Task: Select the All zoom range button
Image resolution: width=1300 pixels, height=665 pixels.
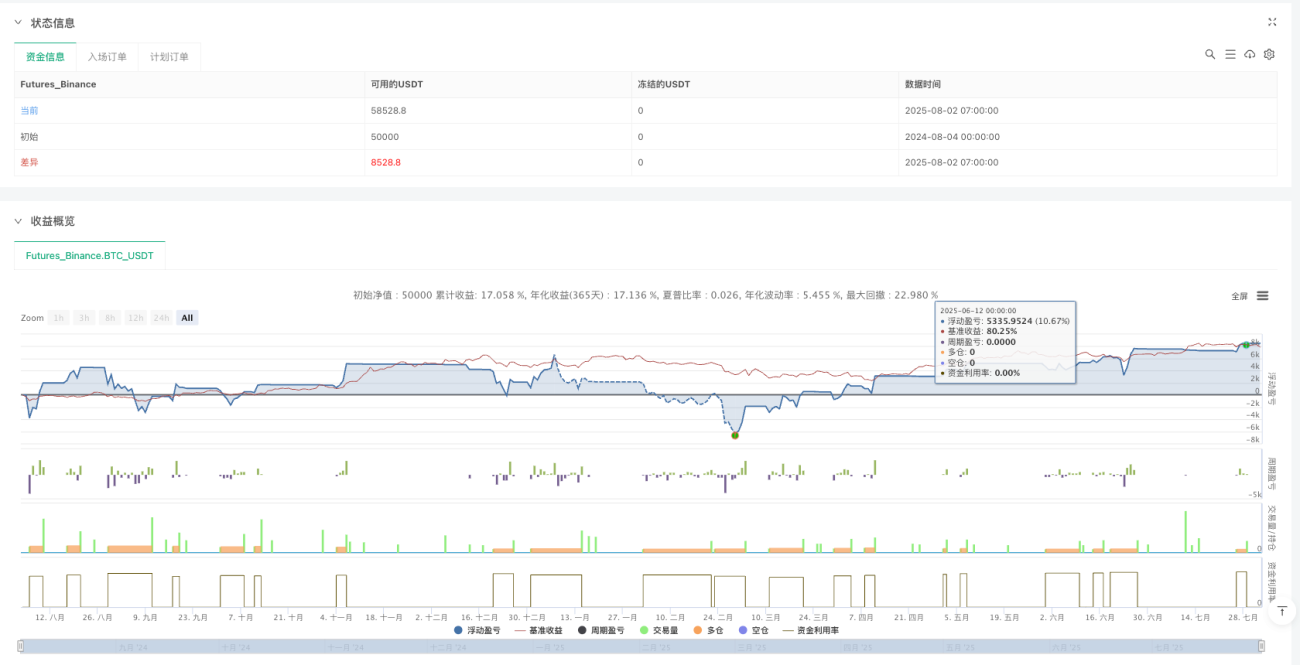Action: click(187, 318)
